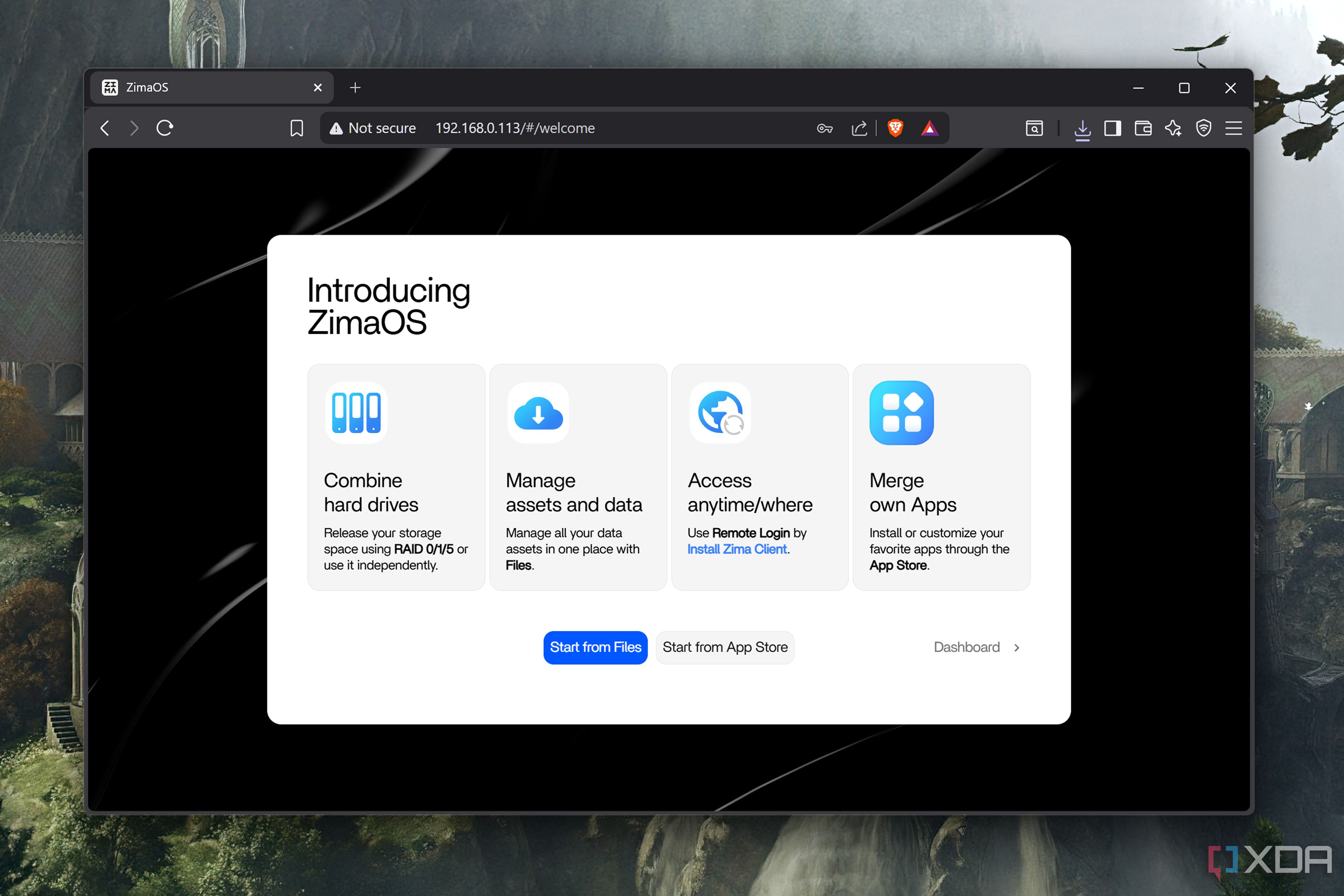This screenshot has width=1344, height=896.
Task: Bookmark this page with the bookmark icon
Action: 296,128
